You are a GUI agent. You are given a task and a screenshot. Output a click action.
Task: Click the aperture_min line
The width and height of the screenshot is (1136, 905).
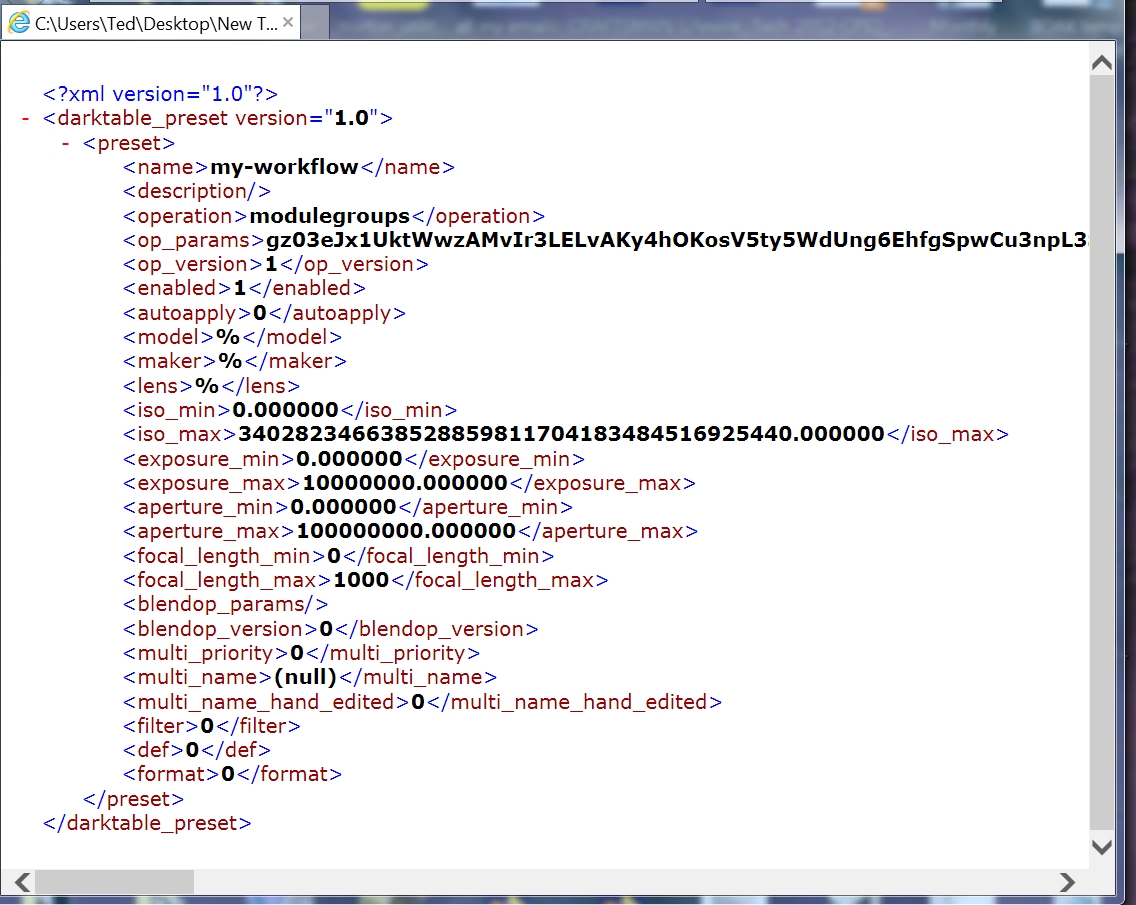348,507
